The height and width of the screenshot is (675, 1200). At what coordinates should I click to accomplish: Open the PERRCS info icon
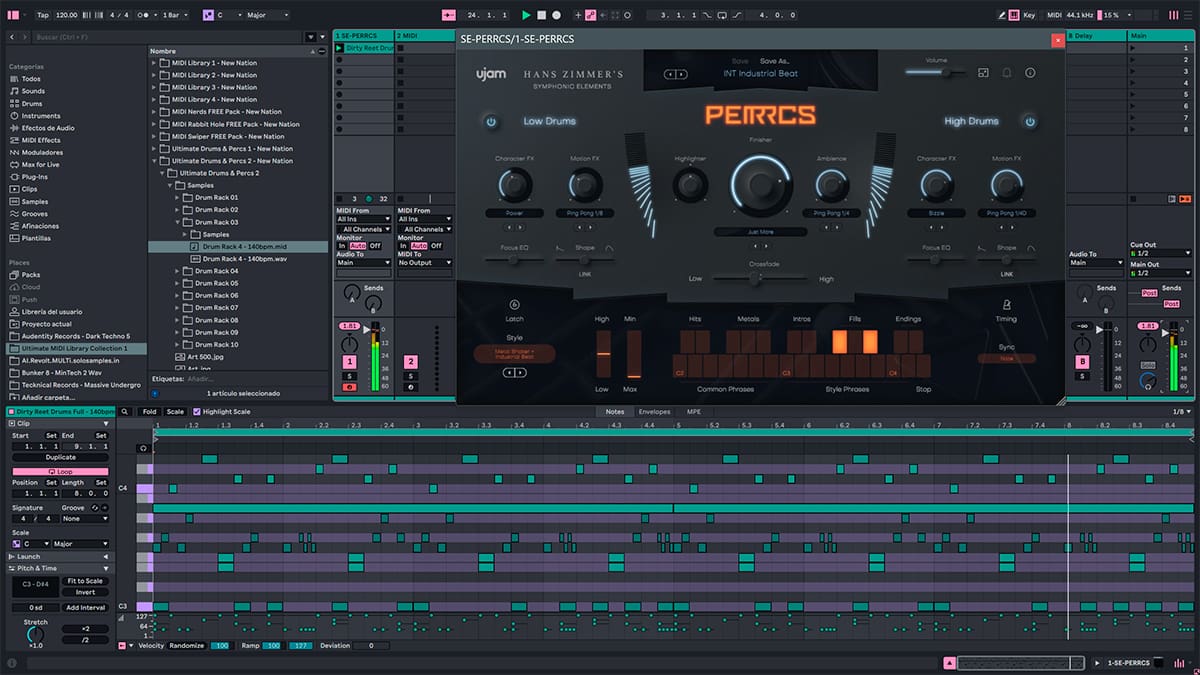[x=1030, y=73]
